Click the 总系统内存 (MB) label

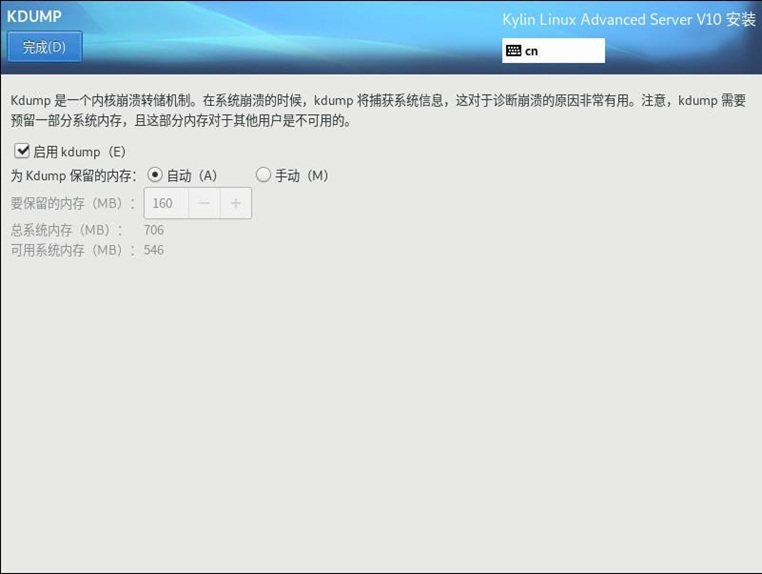[67, 230]
